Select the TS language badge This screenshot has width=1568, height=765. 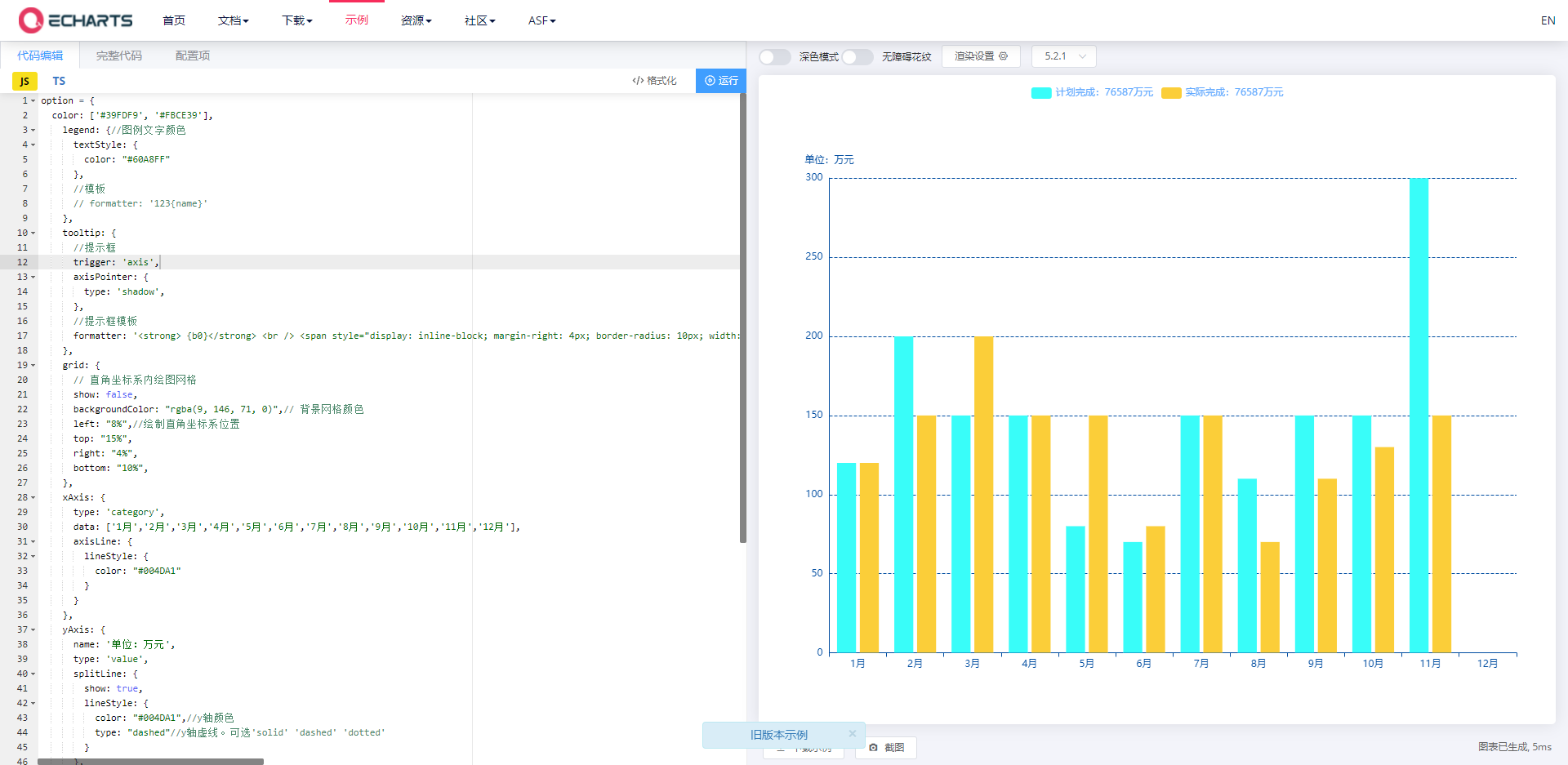pos(58,81)
